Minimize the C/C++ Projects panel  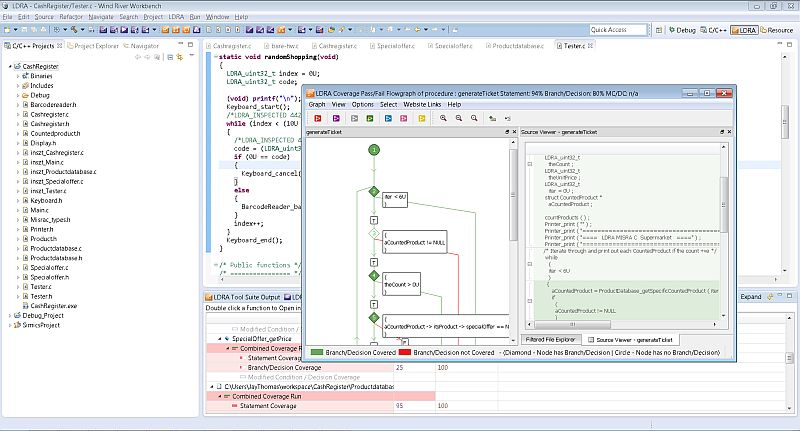(x=181, y=45)
